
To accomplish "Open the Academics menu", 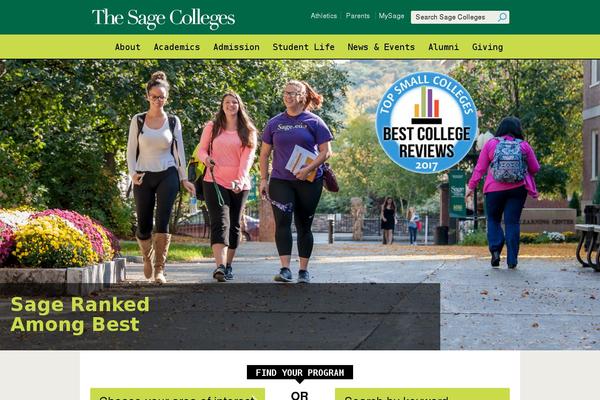I will (x=177, y=47).
